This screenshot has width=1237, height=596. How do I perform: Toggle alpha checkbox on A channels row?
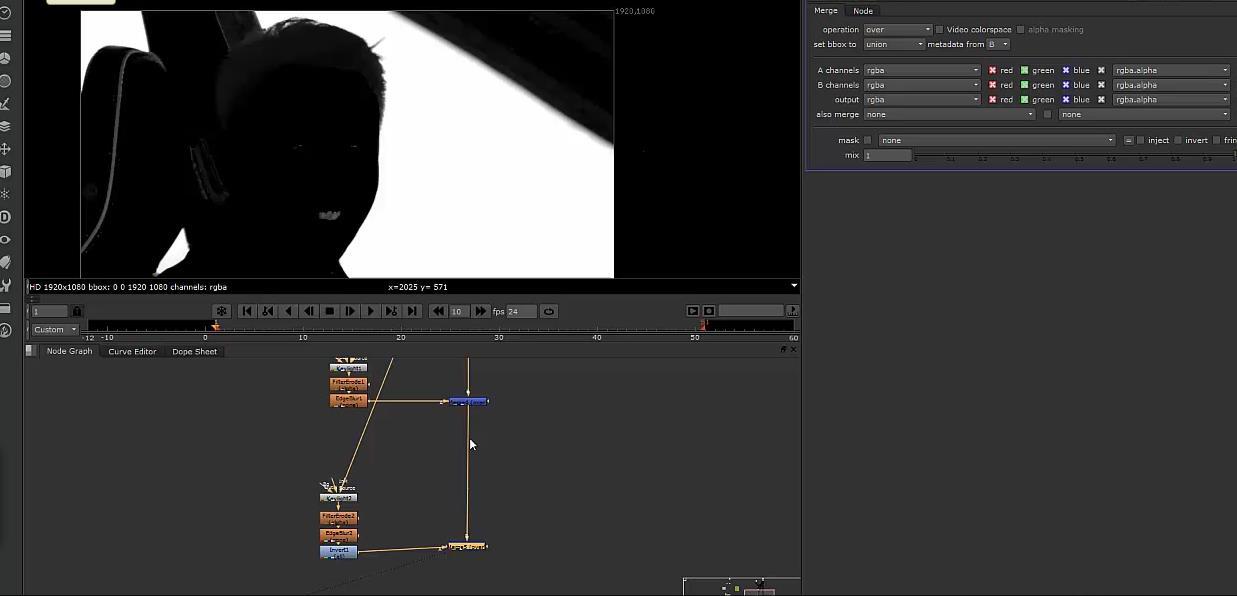point(1101,70)
